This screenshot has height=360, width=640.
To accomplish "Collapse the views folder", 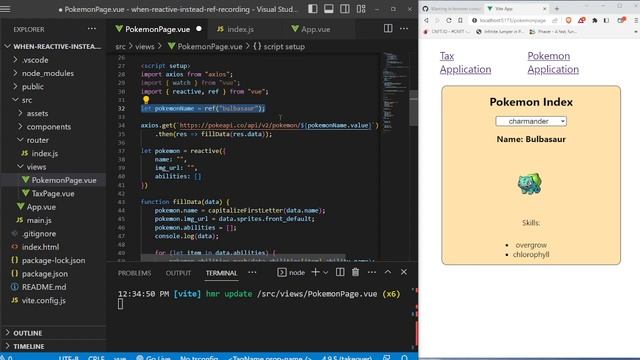I will point(53,167).
